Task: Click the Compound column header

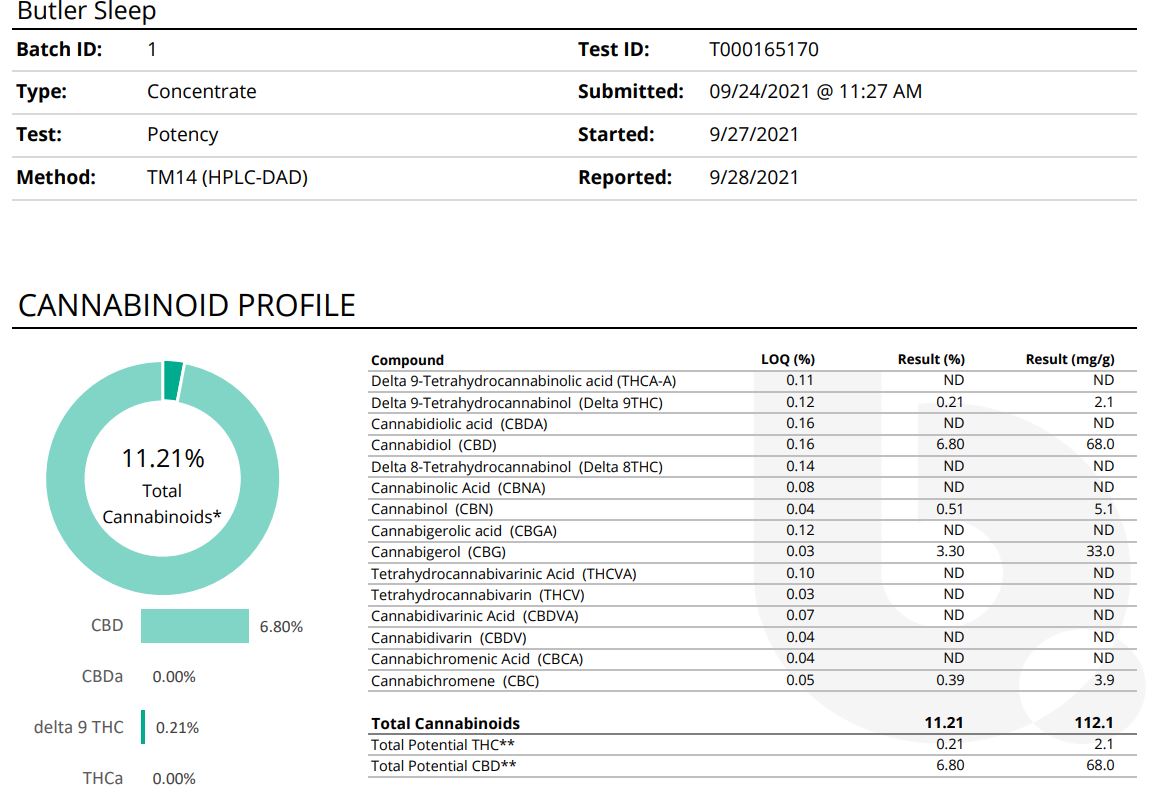Action: click(401, 359)
